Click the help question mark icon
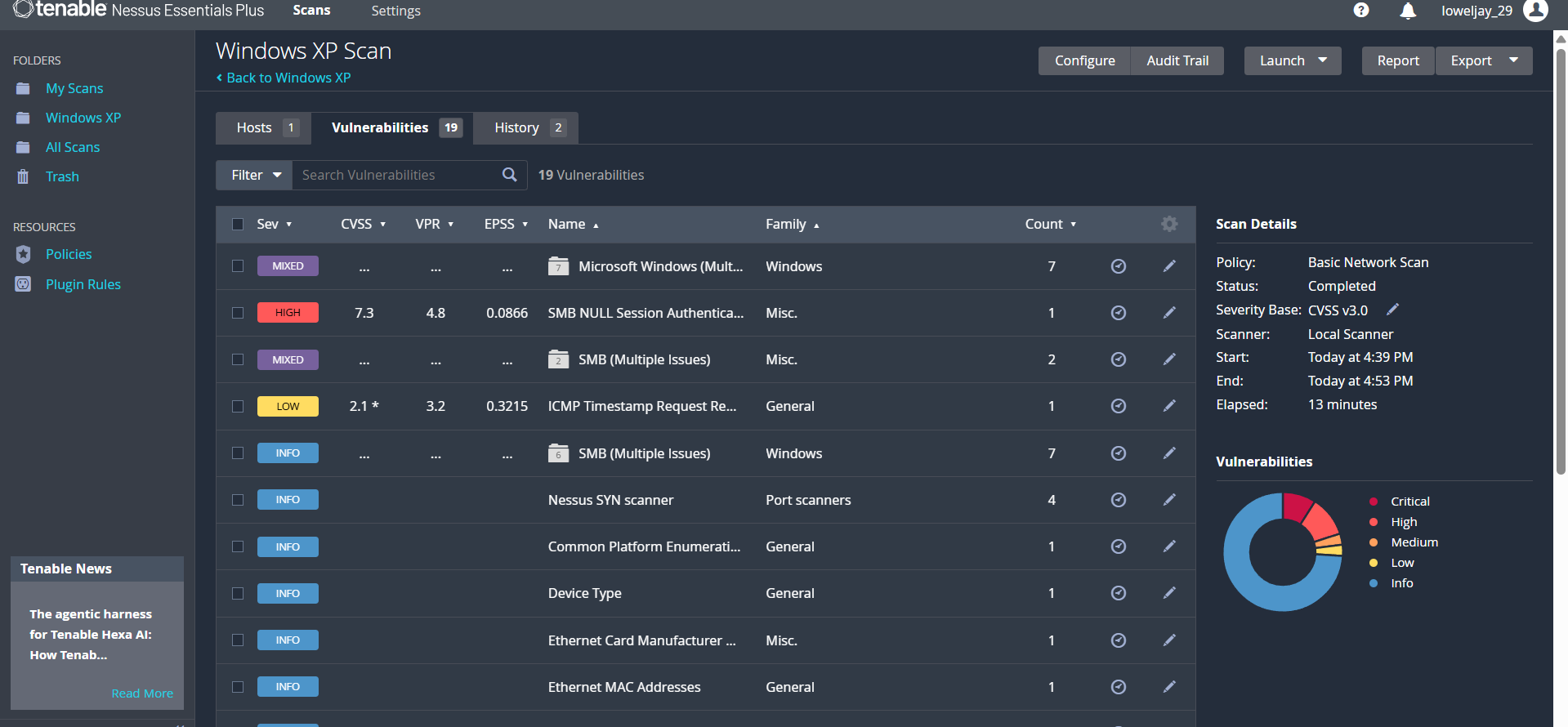The width and height of the screenshot is (1568, 727). 1361,10
